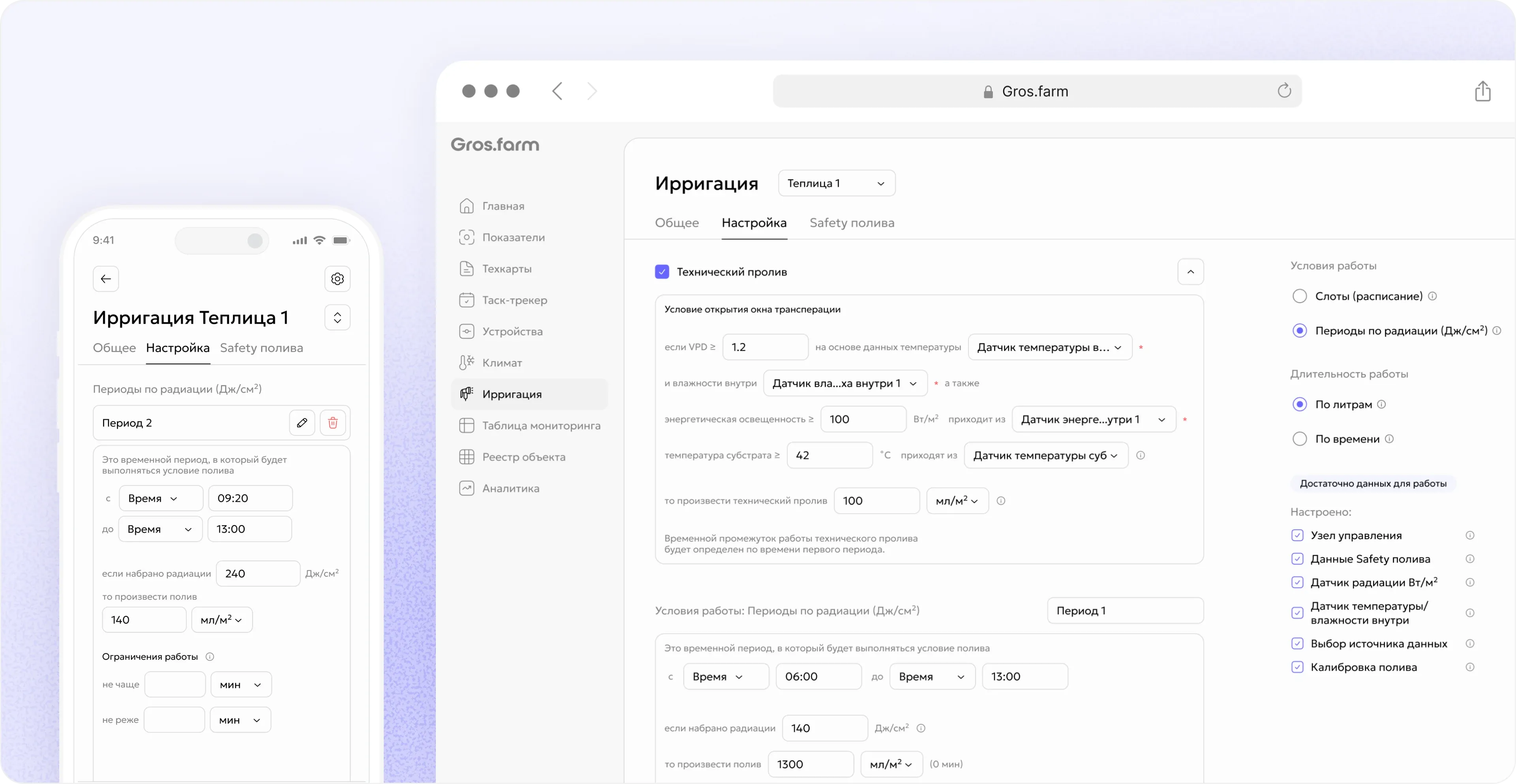Viewport: 1516px width, 784px height.
Task: Open the мин dropdown for не чаще
Action: [241, 685]
